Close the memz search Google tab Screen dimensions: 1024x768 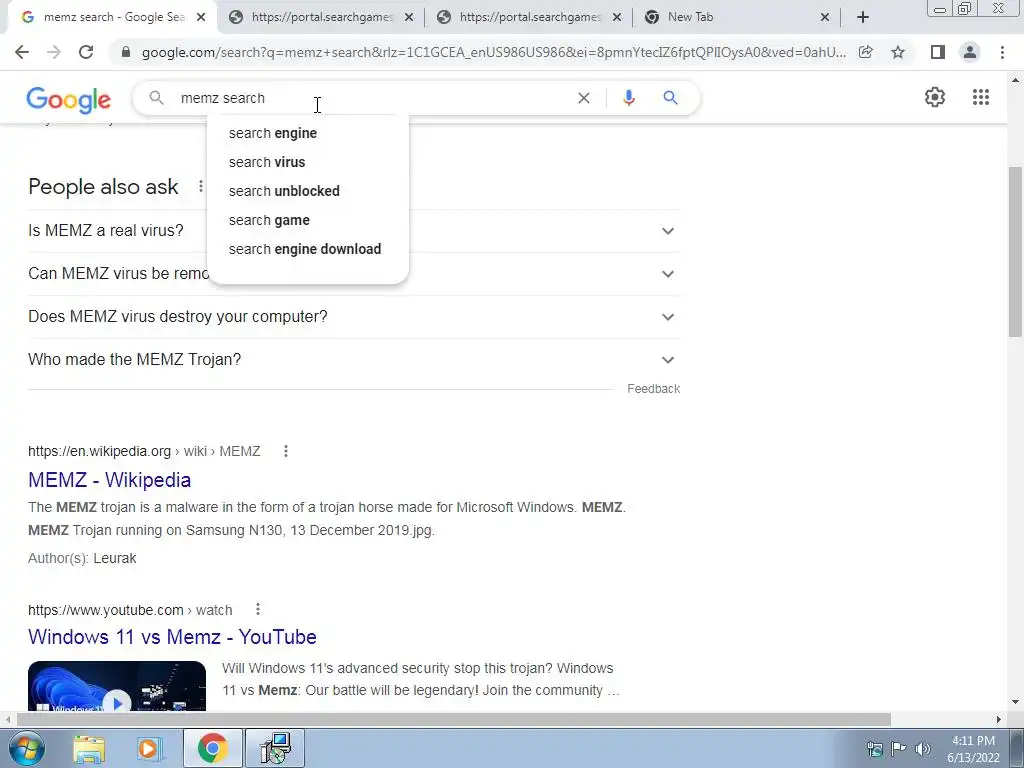tap(202, 18)
